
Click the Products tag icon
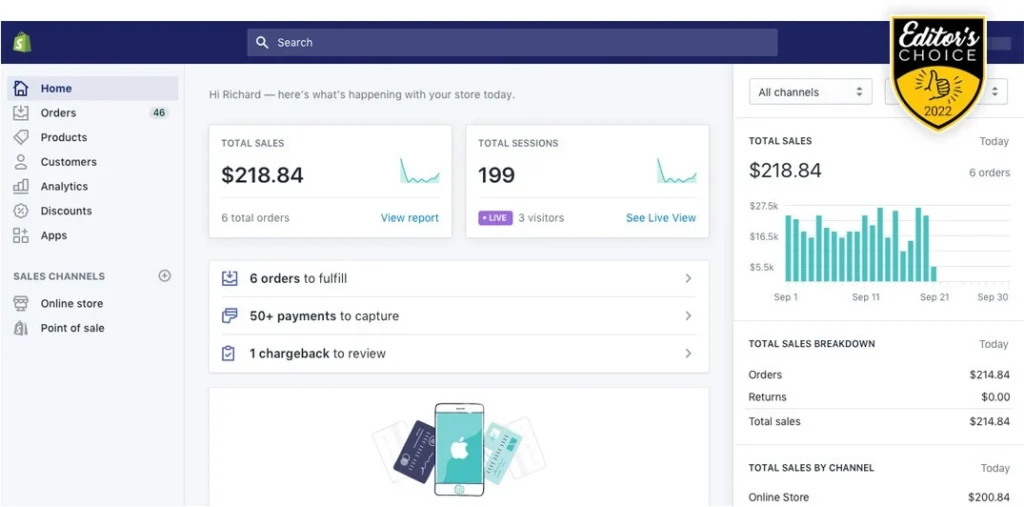21,137
